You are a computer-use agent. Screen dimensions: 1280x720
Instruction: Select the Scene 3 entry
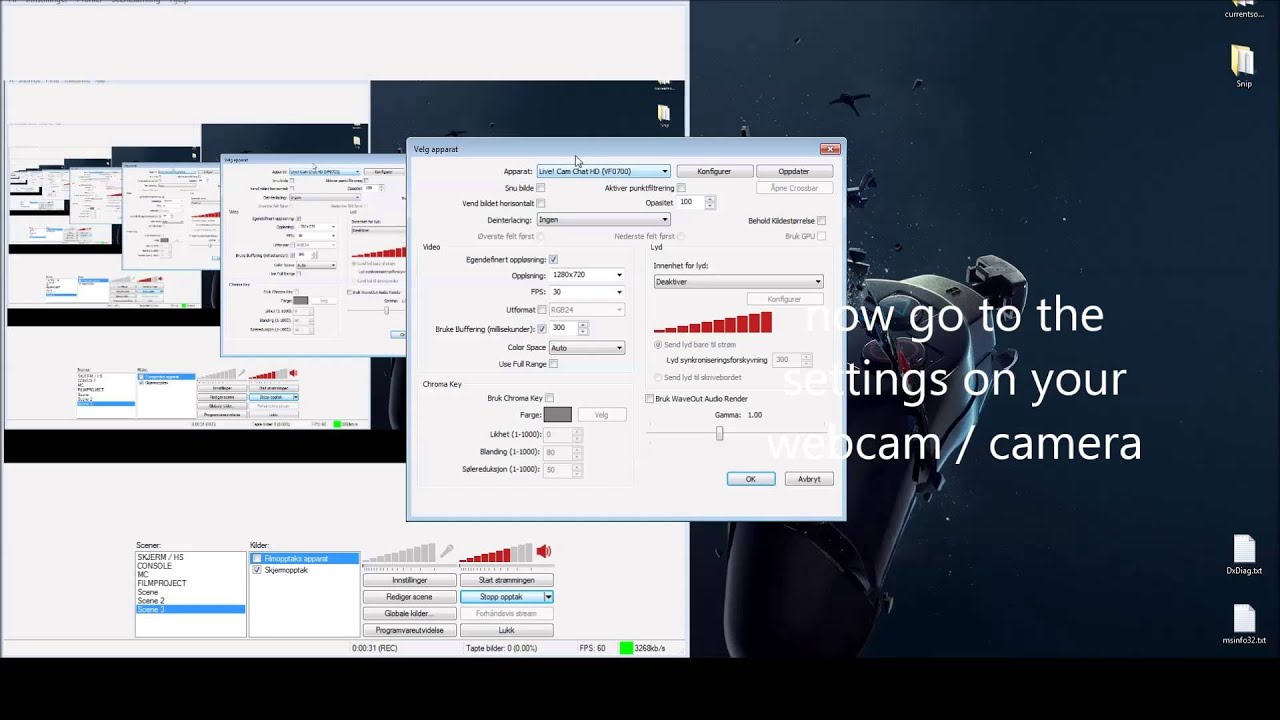(x=190, y=610)
